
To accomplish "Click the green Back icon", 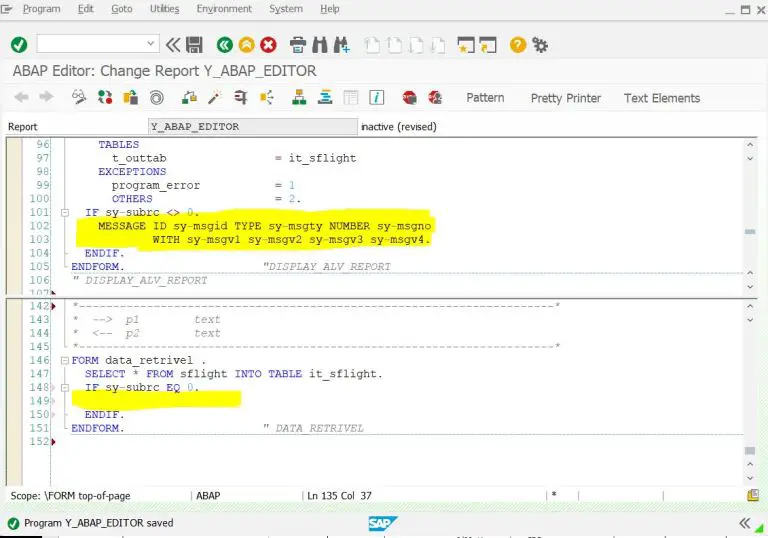I will (x=225, y=45).
